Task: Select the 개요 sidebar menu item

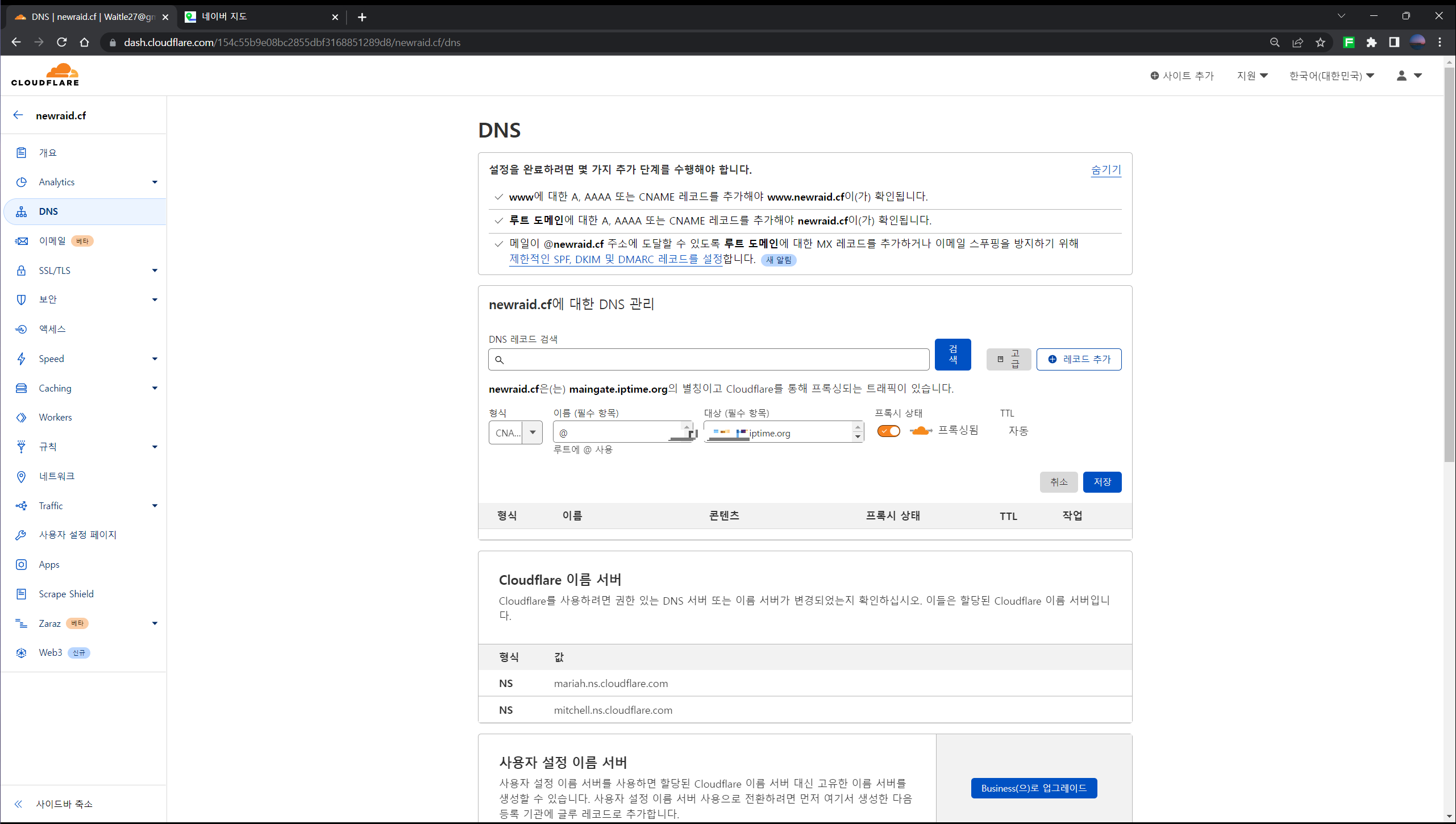Action: point(48,152)
